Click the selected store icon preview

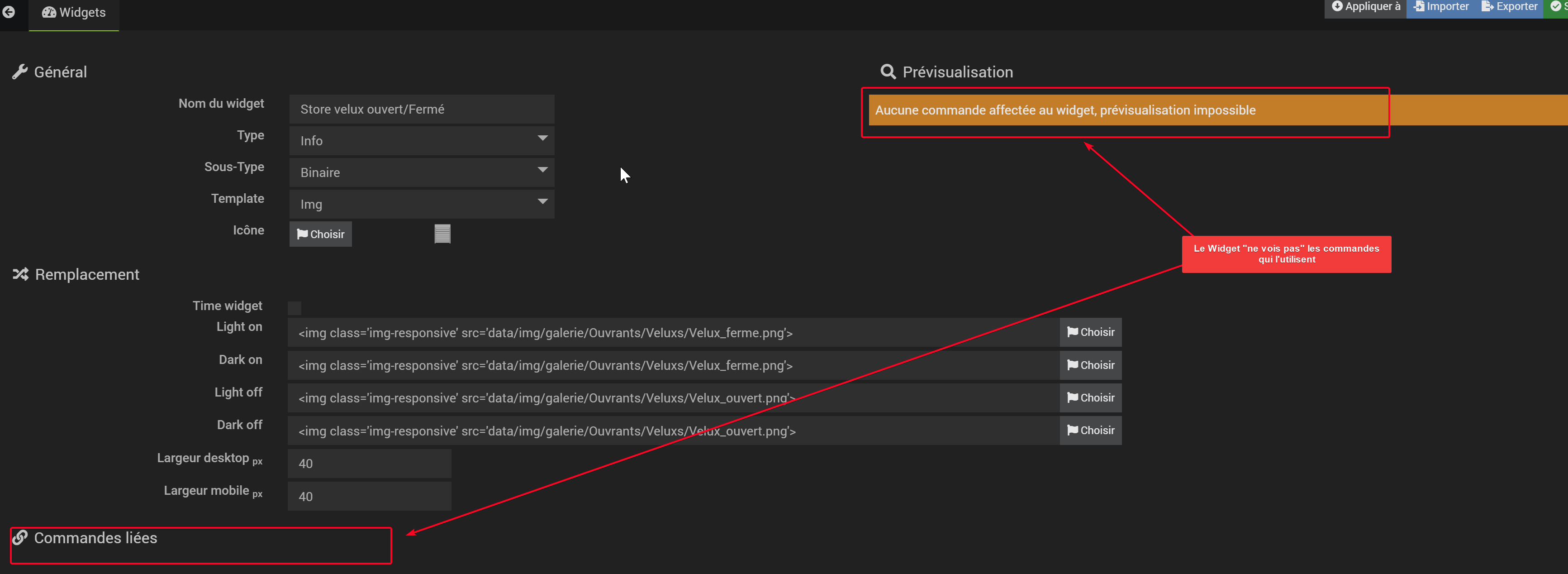442,234
